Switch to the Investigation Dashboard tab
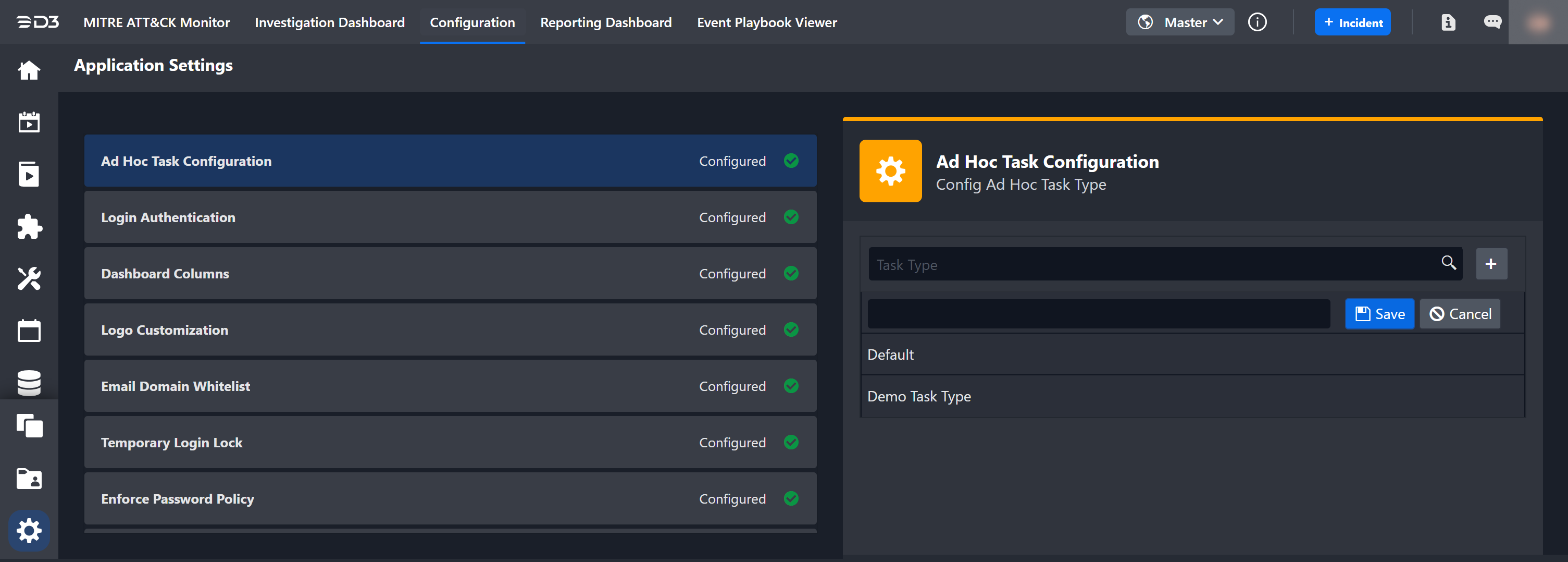Image resolution: width=1568 pixels, height=562 pixels. [x=329, y=22]
